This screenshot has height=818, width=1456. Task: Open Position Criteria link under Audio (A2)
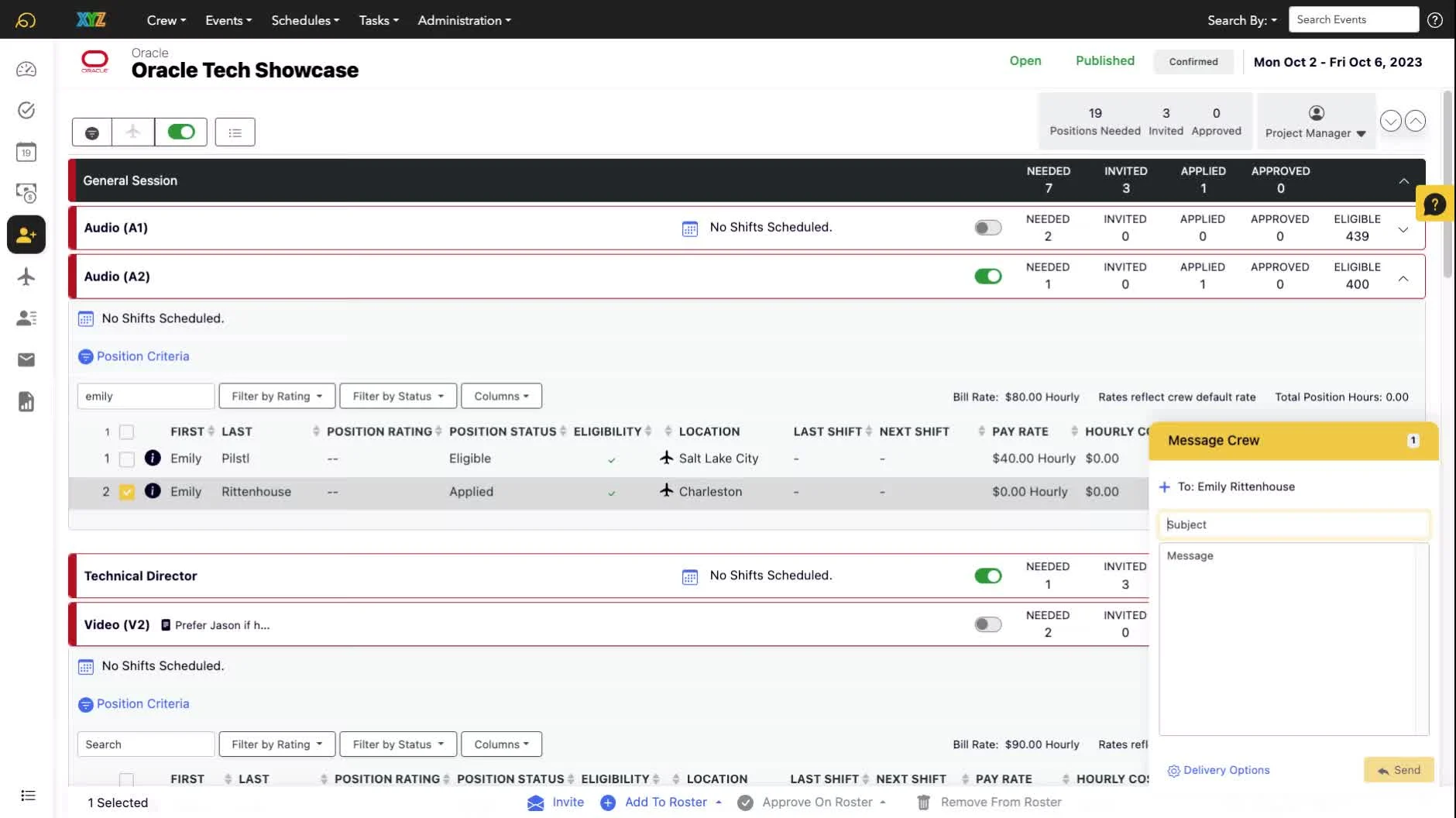pyautogui.click(x=134, y=356)
